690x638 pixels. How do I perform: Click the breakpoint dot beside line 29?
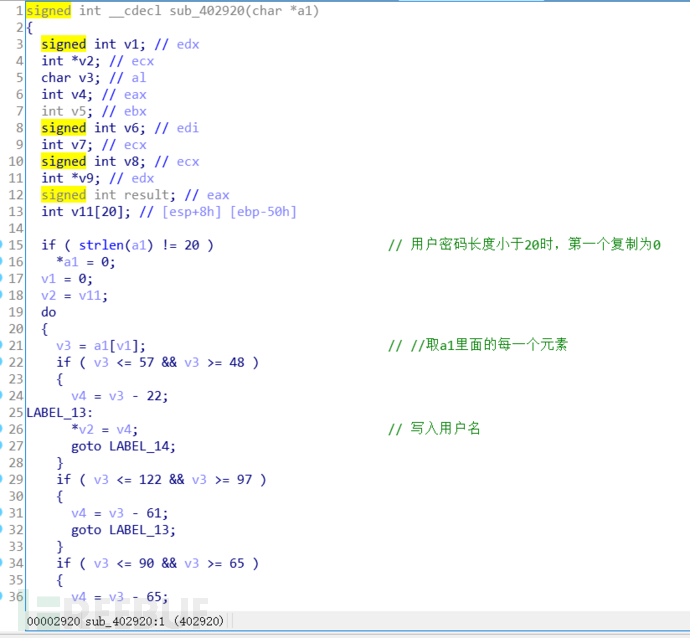click(x=1, y=480)
